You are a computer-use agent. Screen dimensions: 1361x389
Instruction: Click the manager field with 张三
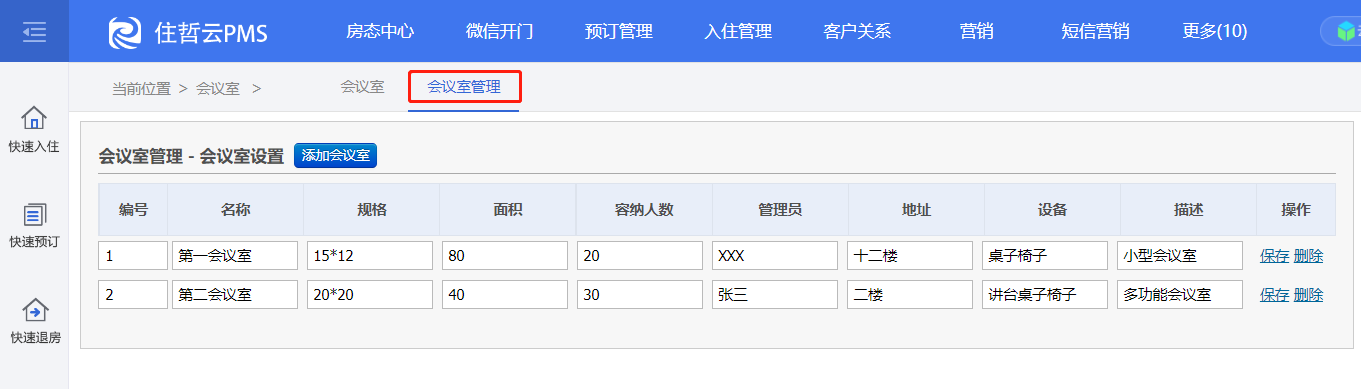775,295
